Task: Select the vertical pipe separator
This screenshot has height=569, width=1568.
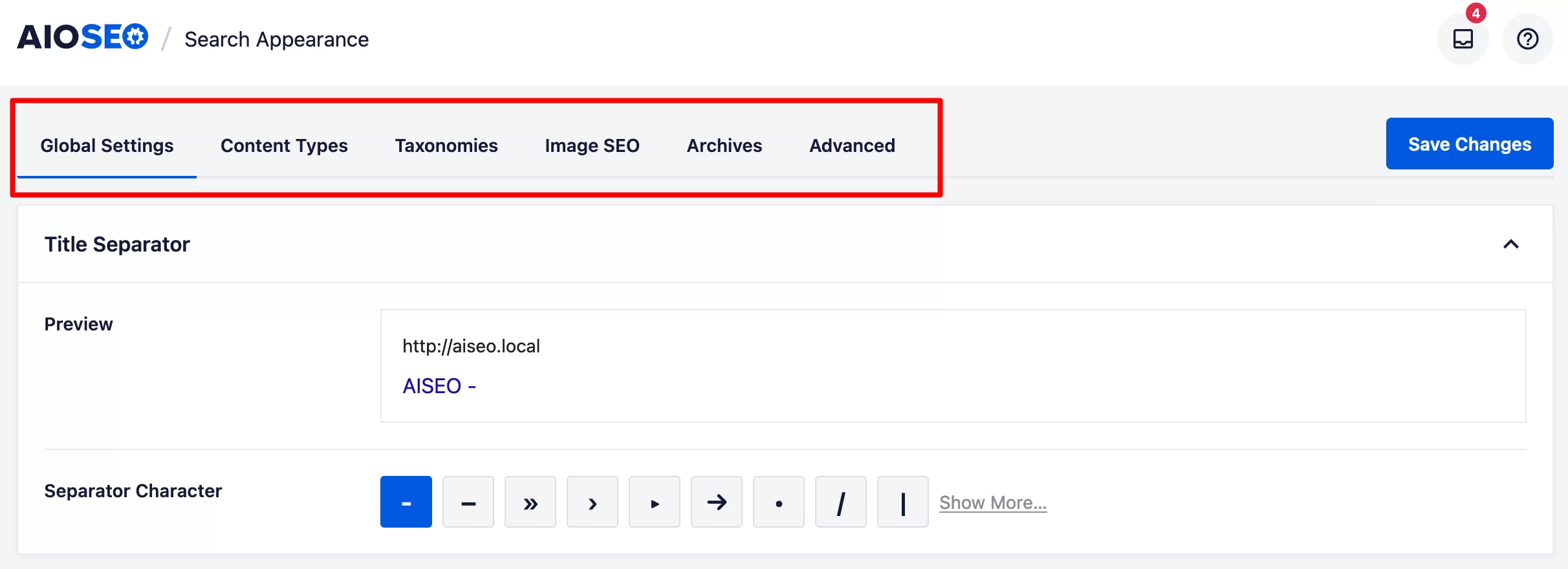Action: [x=903, y=502]
